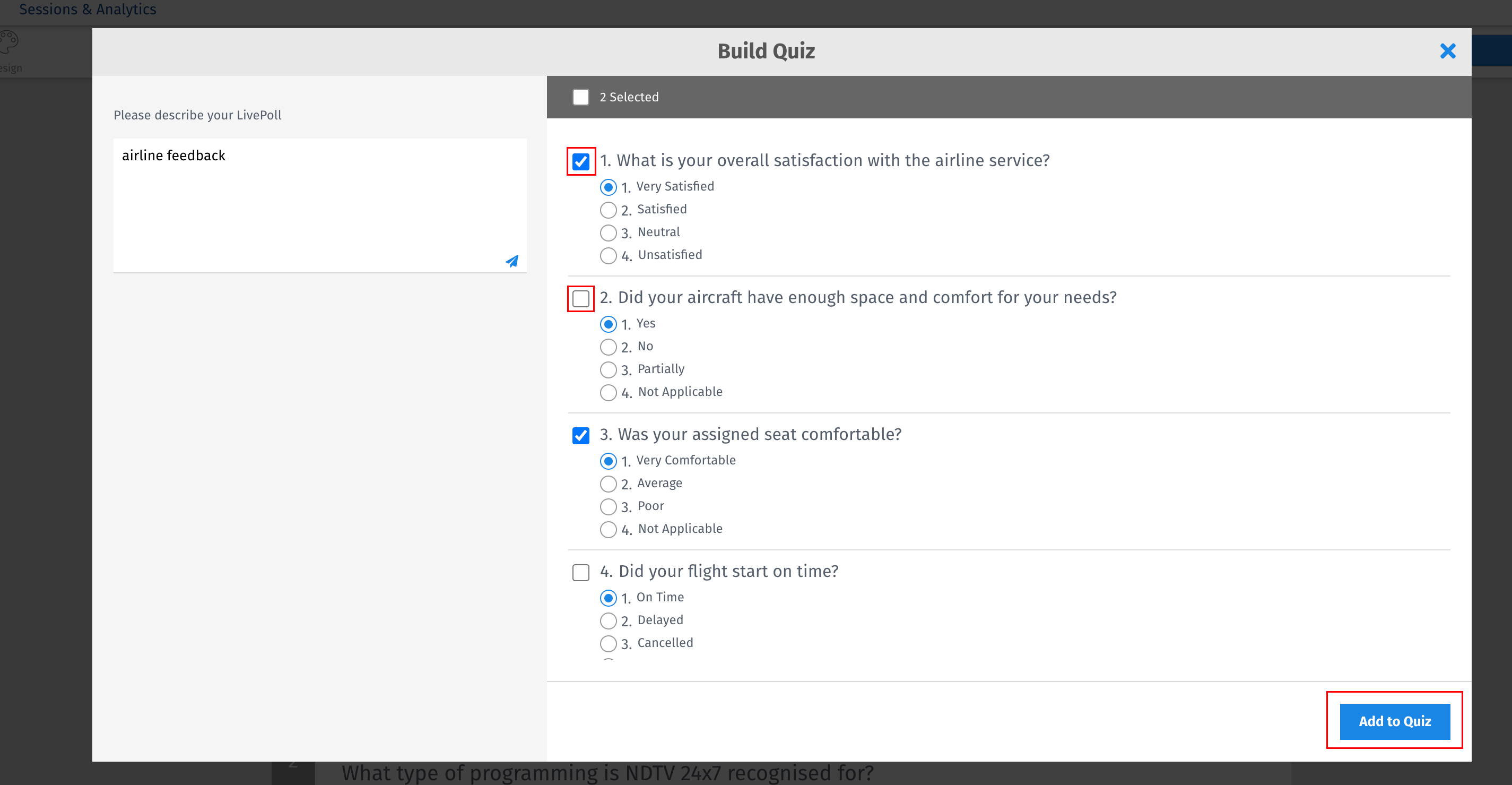Open the Sessions & Analytics tab
Viewport: 1512px width, 785px height.
[88, 9]
